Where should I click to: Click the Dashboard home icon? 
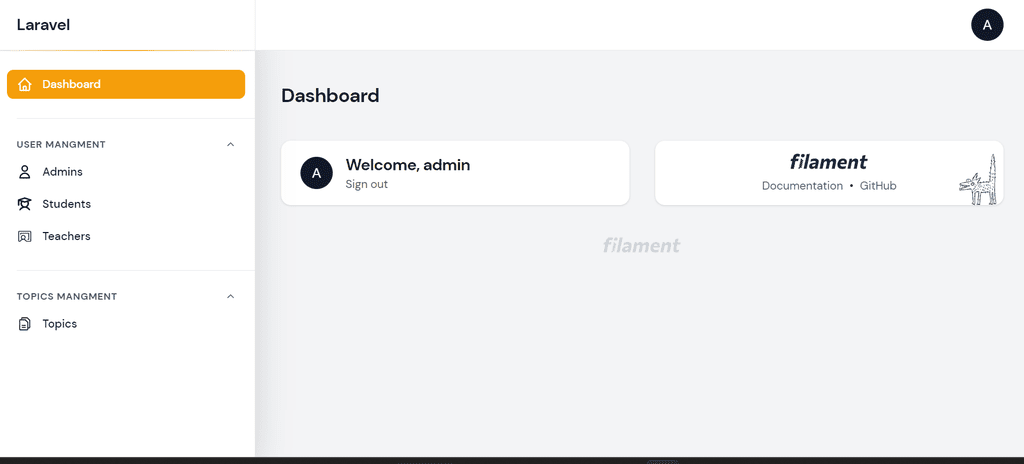25,84
